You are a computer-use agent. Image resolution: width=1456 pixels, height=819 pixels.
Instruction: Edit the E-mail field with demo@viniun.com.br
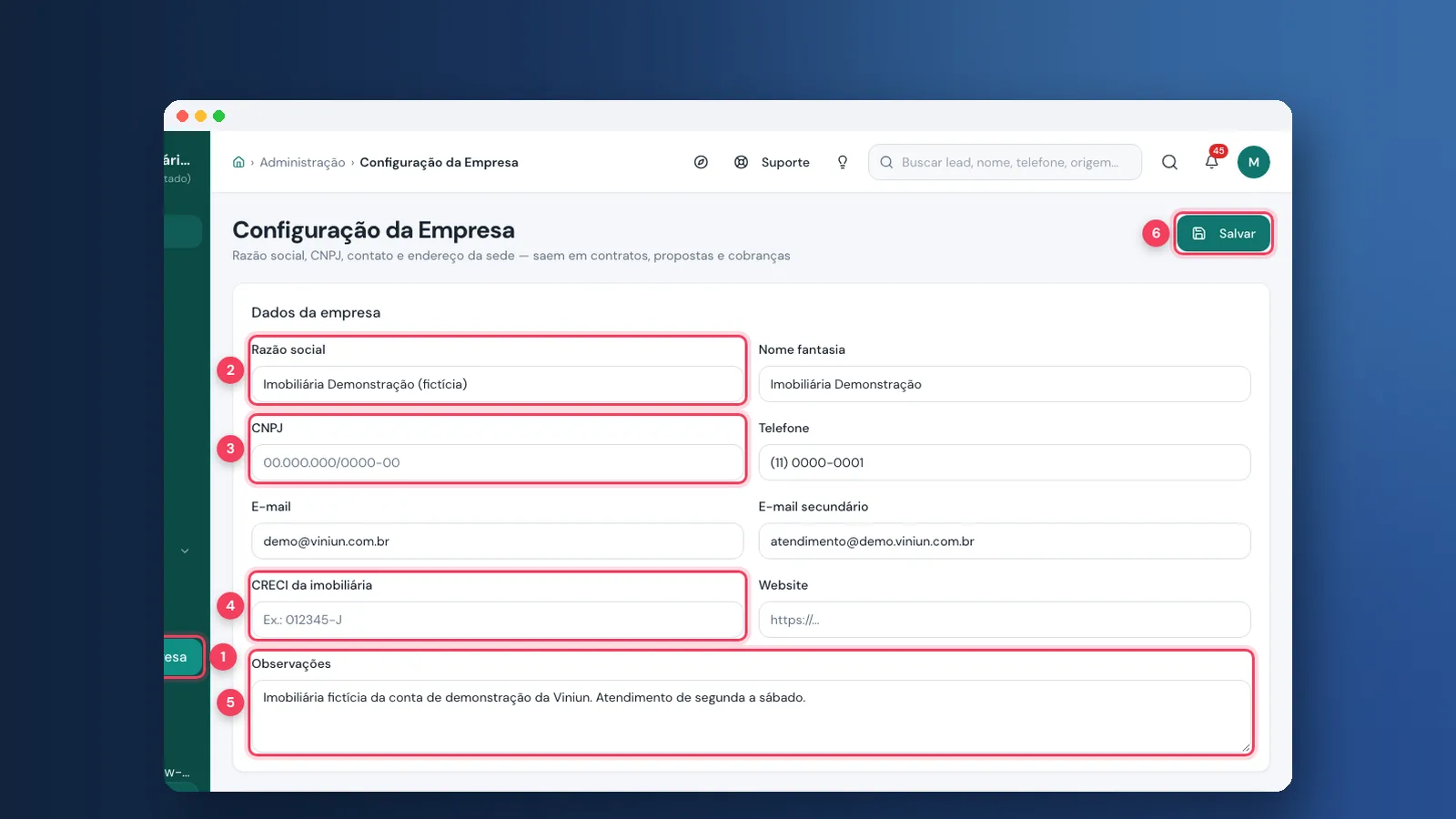point(497,541)
